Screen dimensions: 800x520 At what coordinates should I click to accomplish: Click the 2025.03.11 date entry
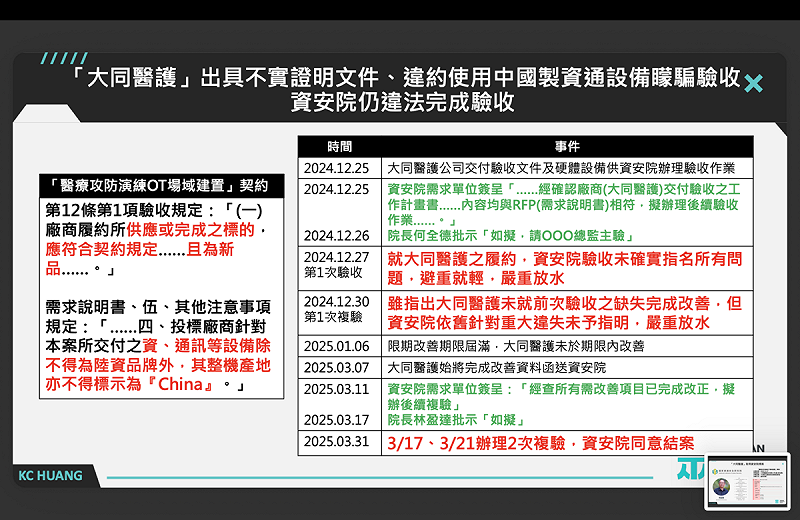[336, 389]
